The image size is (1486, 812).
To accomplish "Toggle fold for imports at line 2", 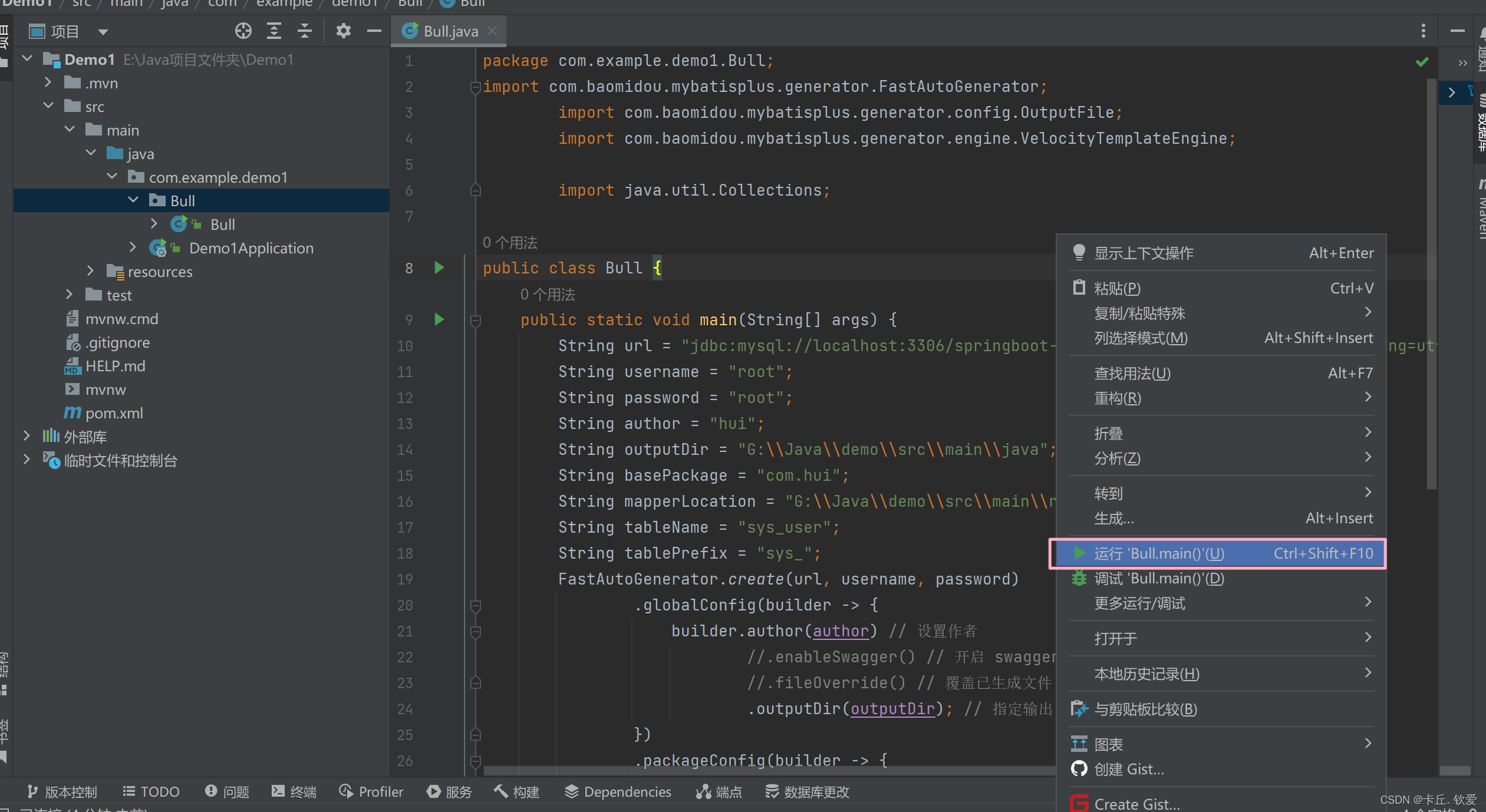I will [x=476, y=87].
